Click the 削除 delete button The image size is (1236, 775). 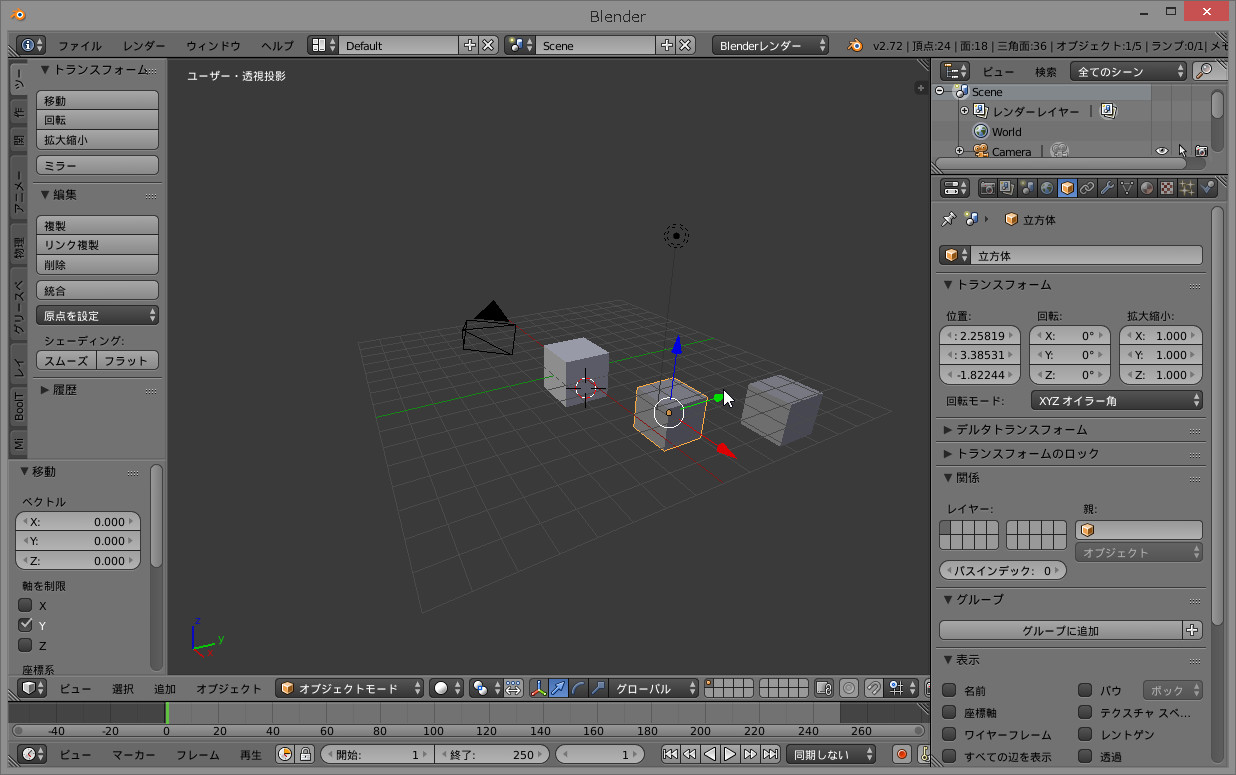tap(98, 265)
